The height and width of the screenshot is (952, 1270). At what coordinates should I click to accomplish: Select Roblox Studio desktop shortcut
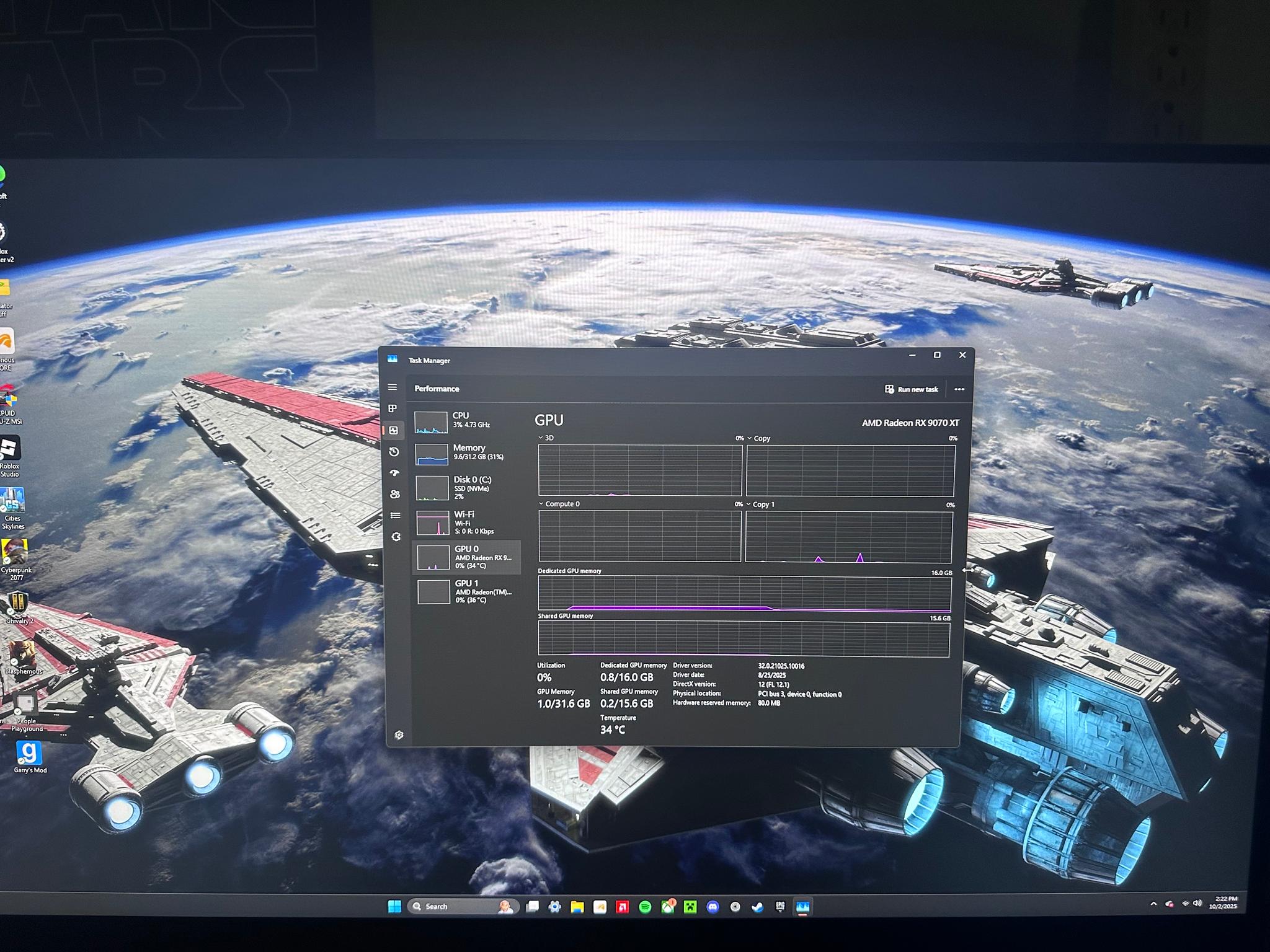pyautogui.click(x=10, y=457)
